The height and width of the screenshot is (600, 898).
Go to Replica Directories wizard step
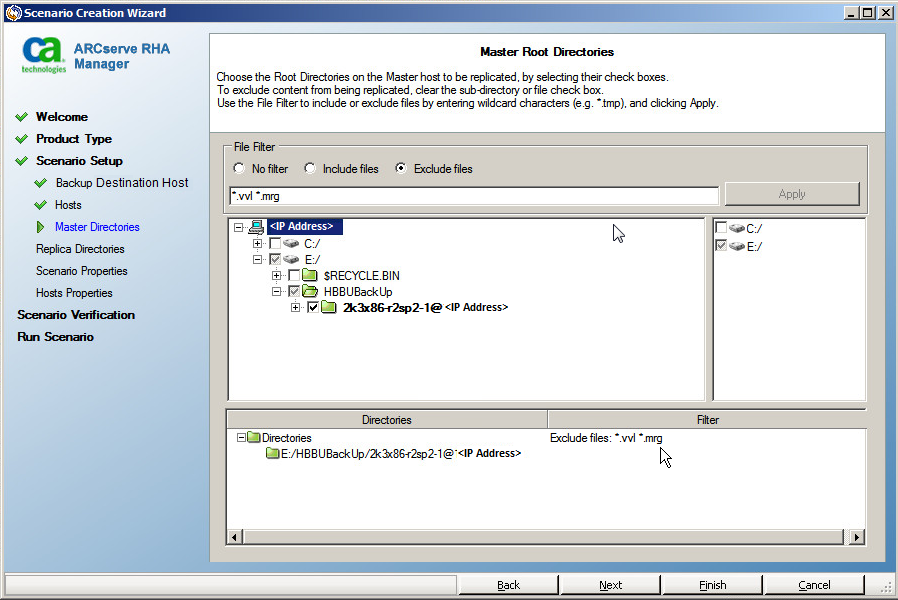click(80, 249)
